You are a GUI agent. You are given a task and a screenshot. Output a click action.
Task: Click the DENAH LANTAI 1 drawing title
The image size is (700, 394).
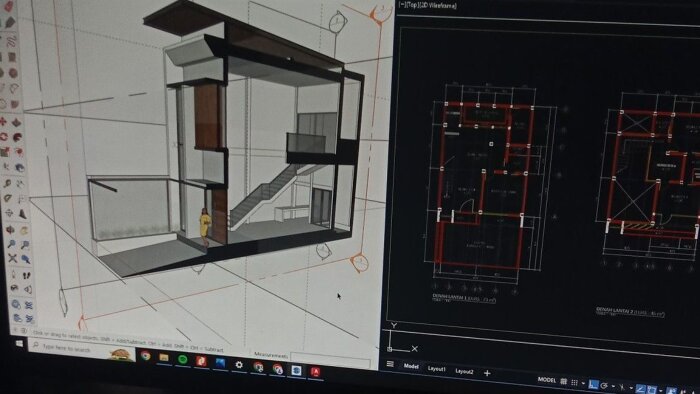pos(464,298)
